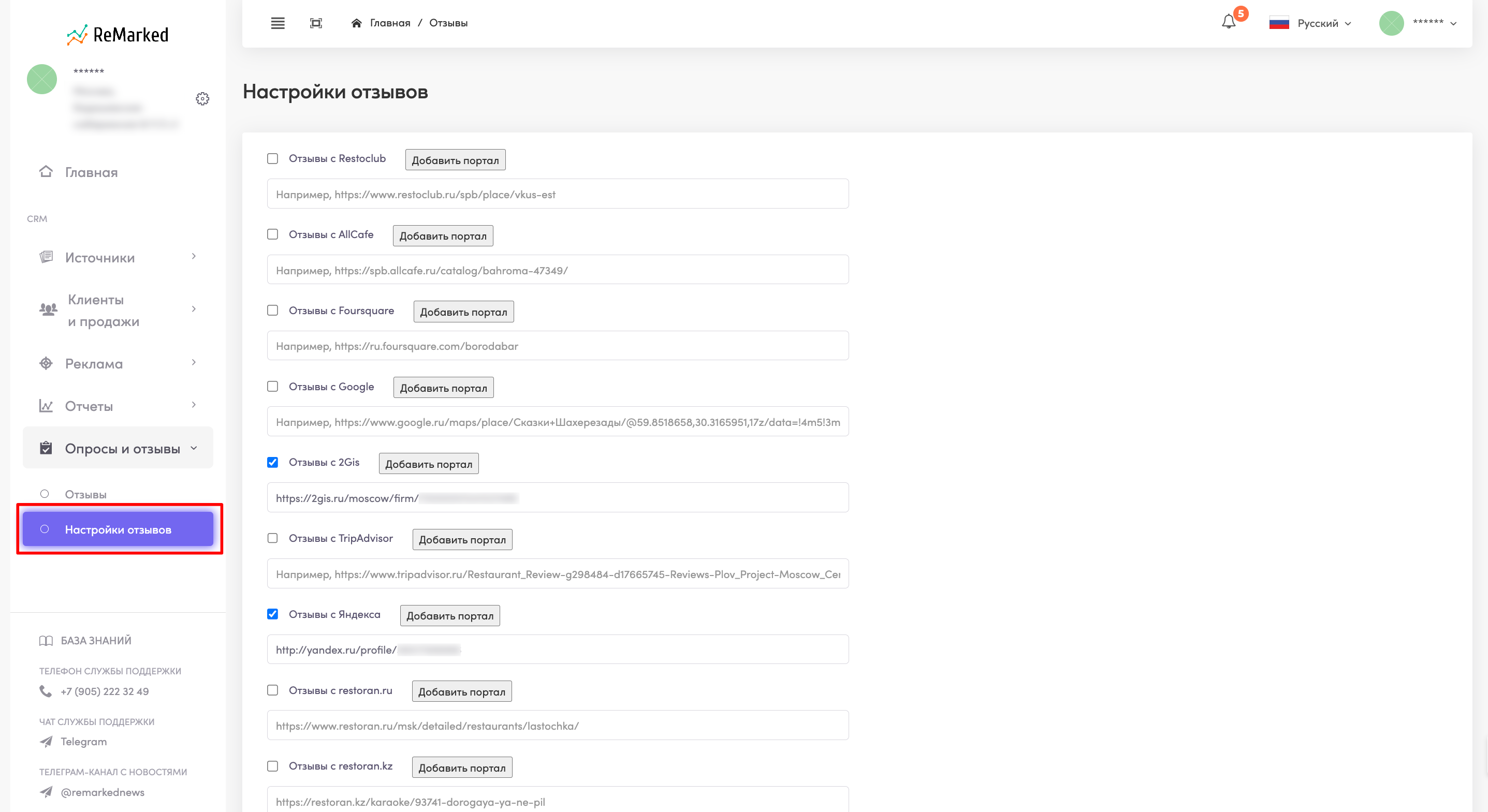This screenshot has width=1488, height=812.
Task: Click Добавить портал for TripAdvisor
Action: coord(462,539)
